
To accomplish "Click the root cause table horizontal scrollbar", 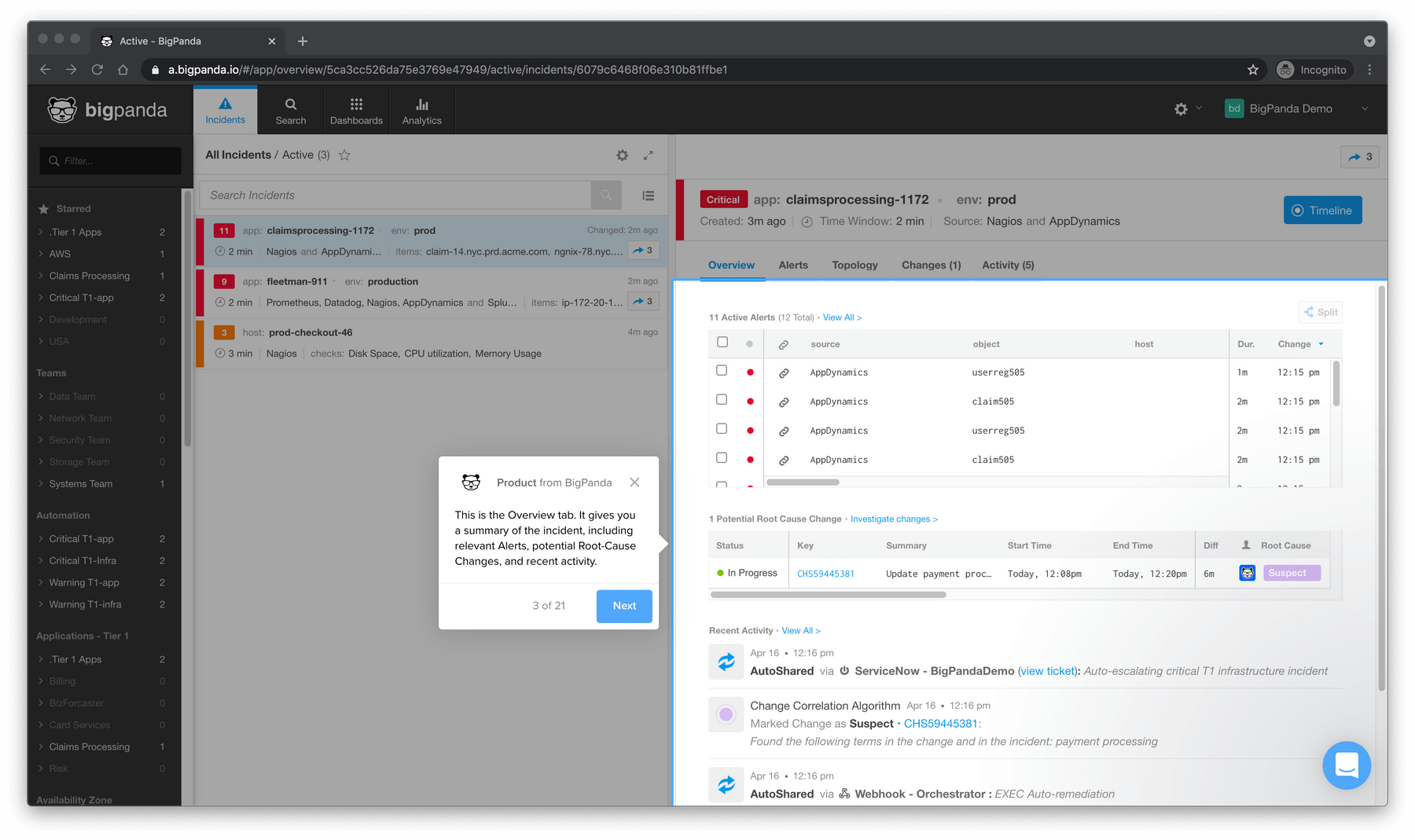I will point(828,595).
